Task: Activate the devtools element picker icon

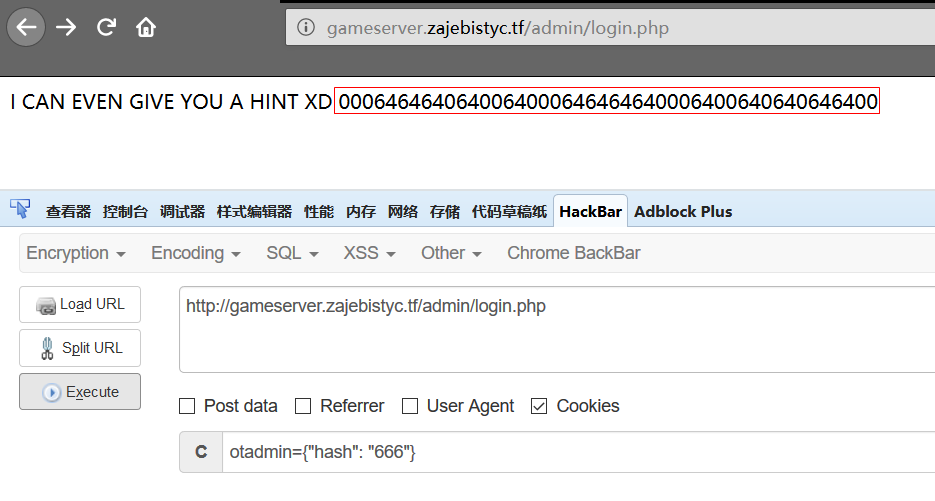Action: tap(19, 210)
